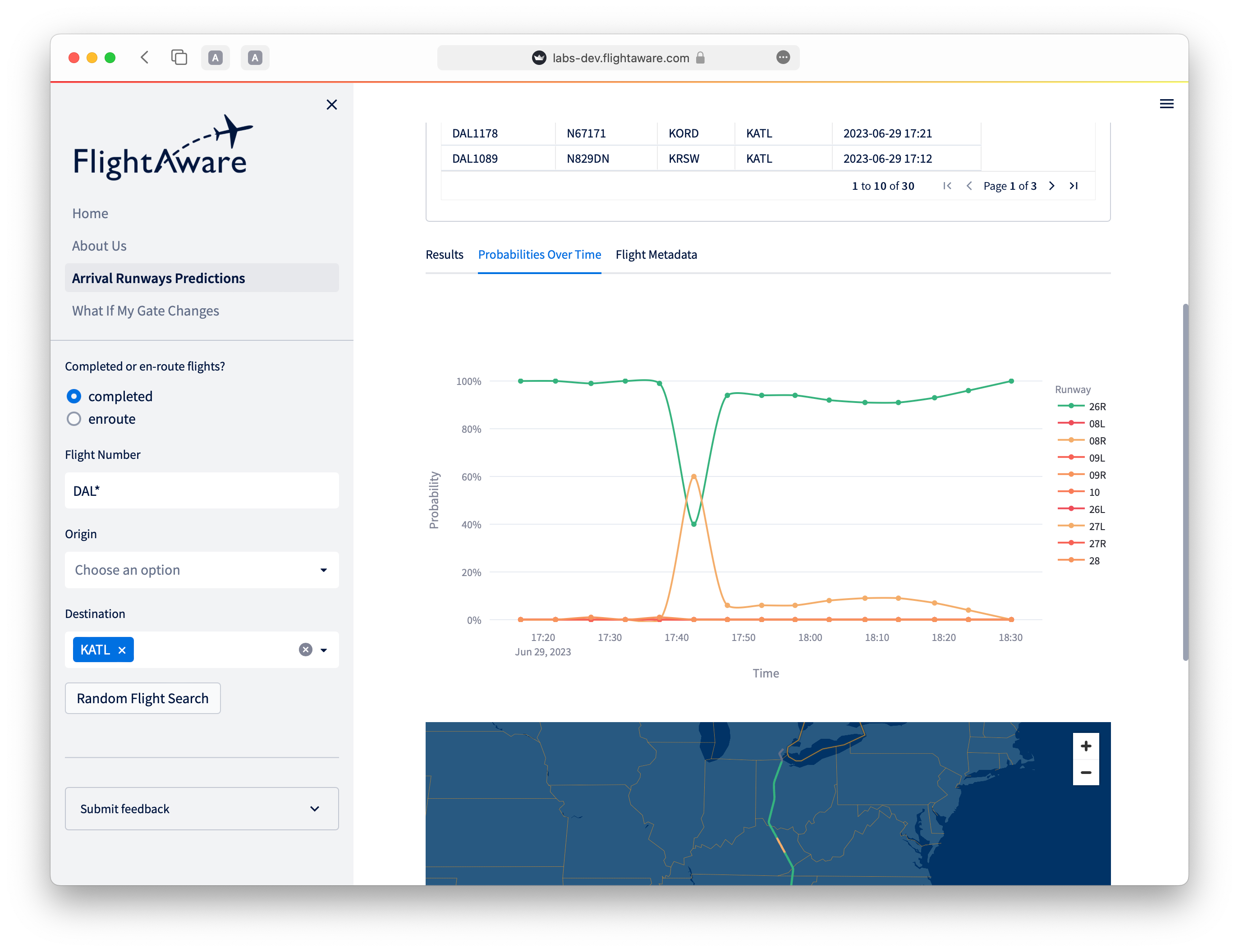
Task: Click the first 'A' extension icon
Action: pyautogui.click(x=216, y=57)
